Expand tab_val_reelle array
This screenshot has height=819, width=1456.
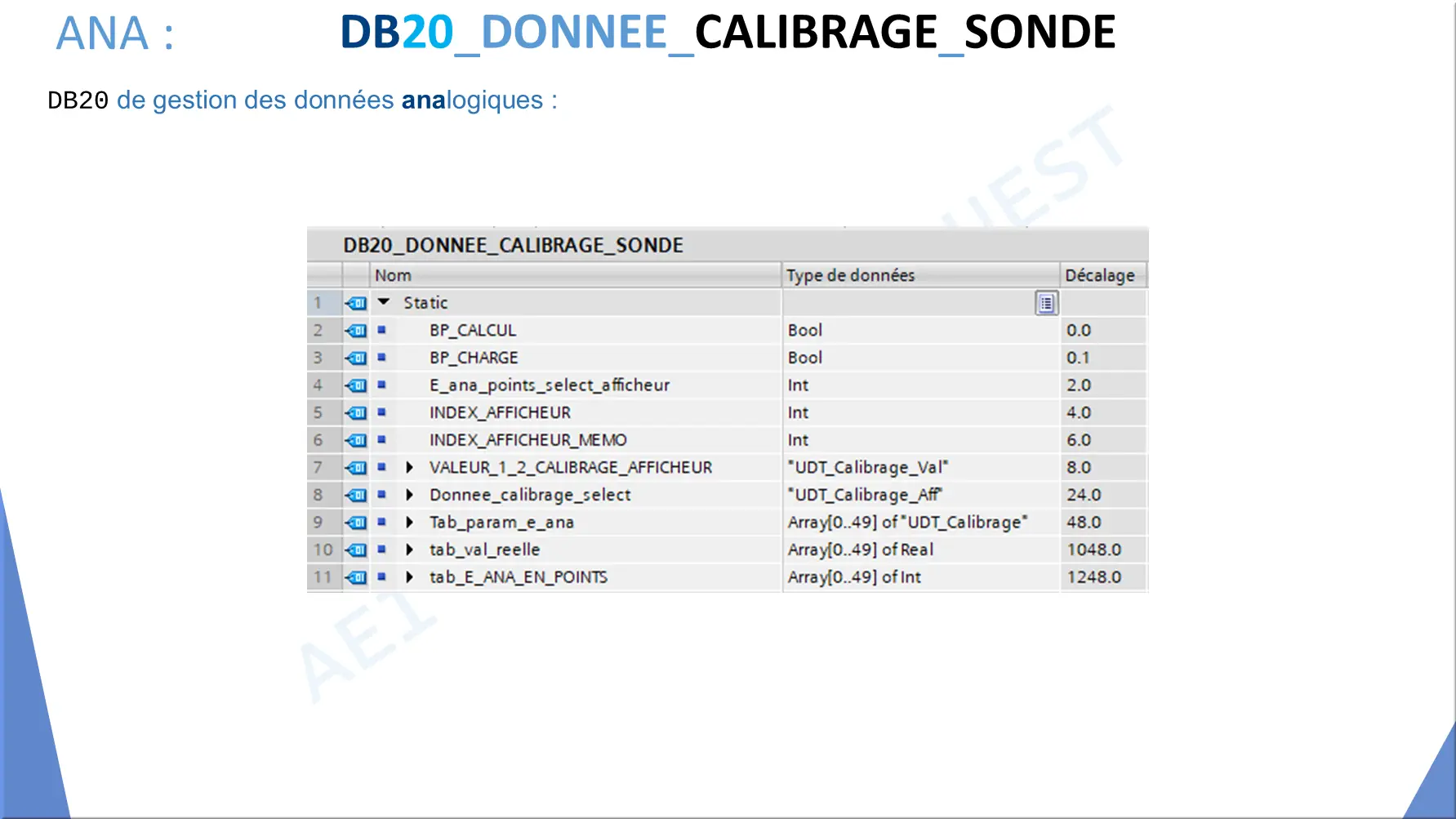[x=410, y=550]
